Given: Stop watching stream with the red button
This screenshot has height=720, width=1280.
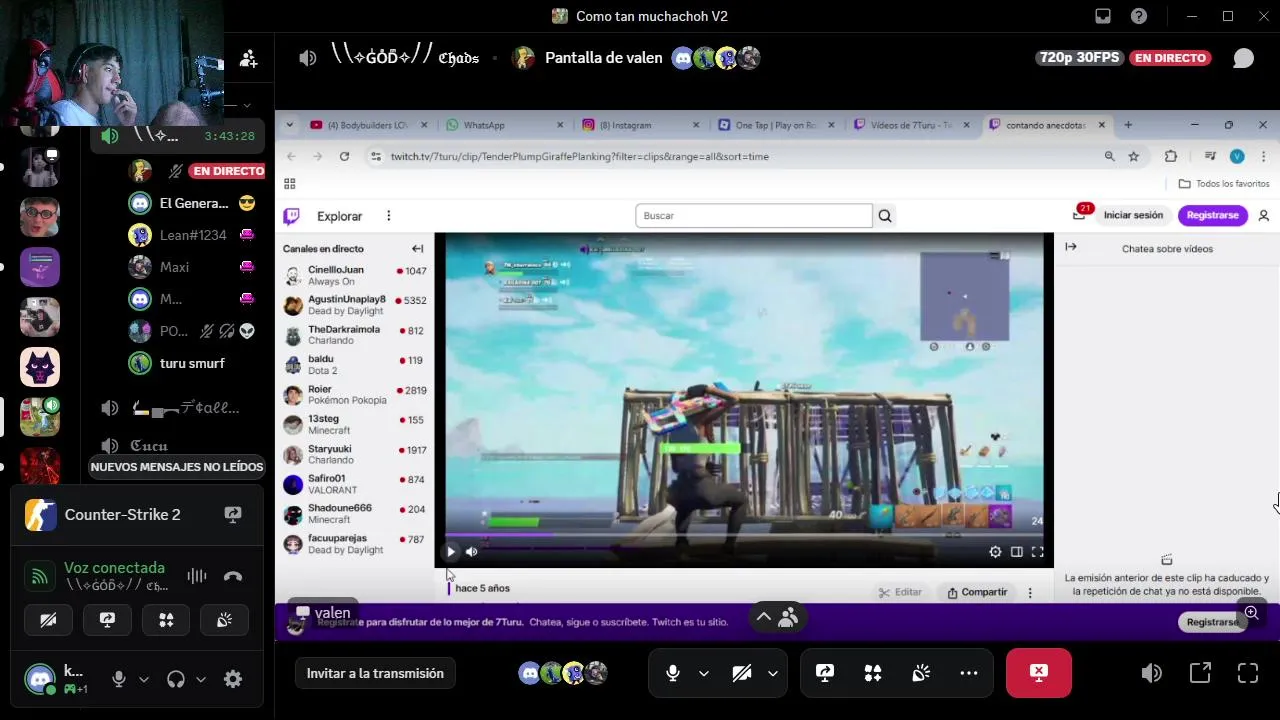Looking at the screenshot, I should 1039,673.
